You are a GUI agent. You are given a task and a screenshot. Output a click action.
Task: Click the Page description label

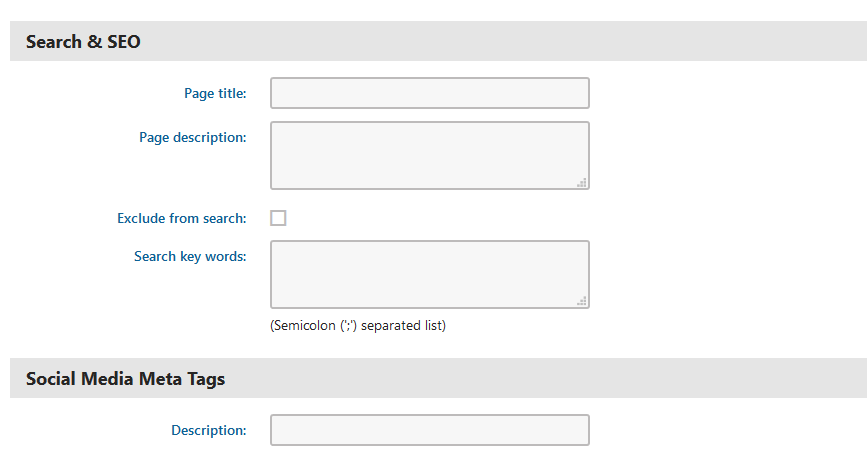(192, 137)
